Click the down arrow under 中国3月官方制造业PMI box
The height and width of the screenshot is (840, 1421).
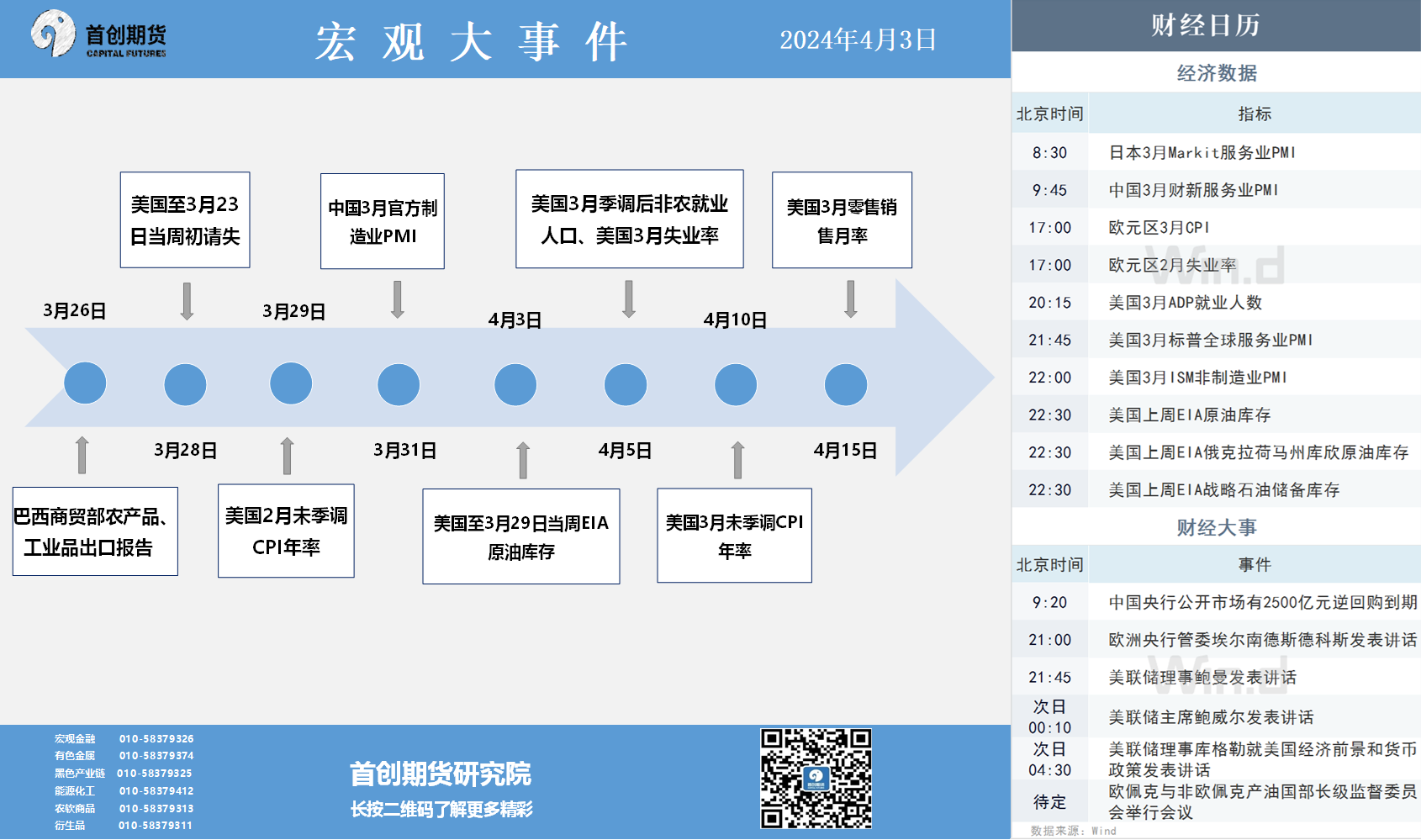(398, 300)
